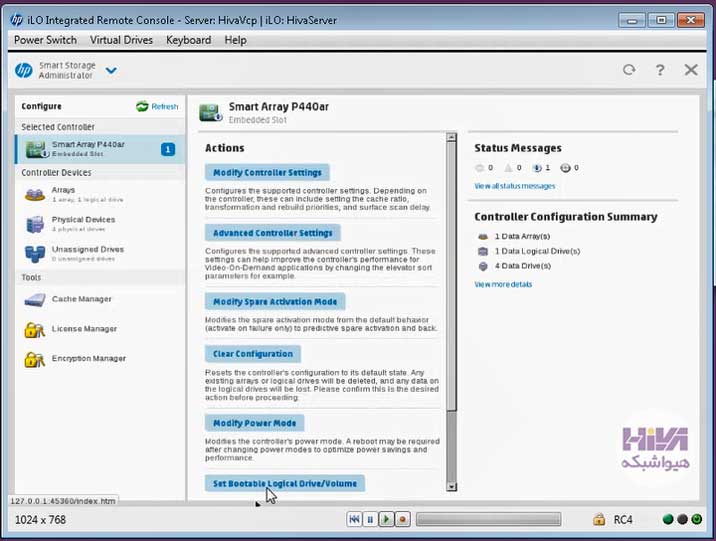Click the green play button in the console bar
The height and width of the screenshot is (541, 716).
click(x=386, y=519)
